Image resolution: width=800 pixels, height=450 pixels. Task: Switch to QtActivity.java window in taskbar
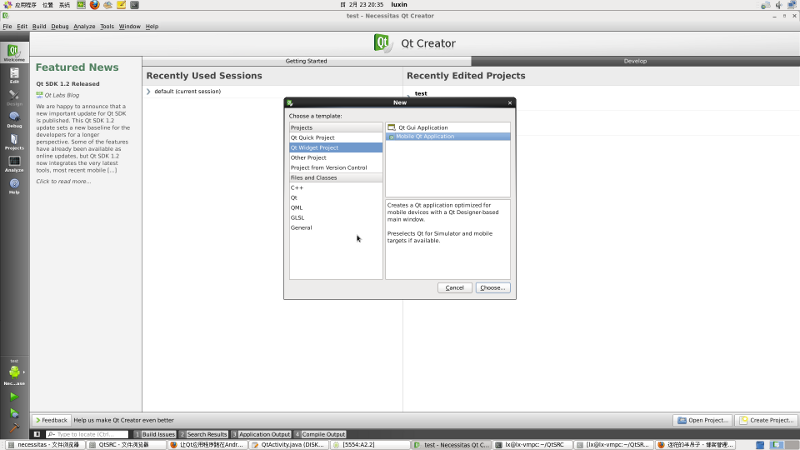point(289,445)
